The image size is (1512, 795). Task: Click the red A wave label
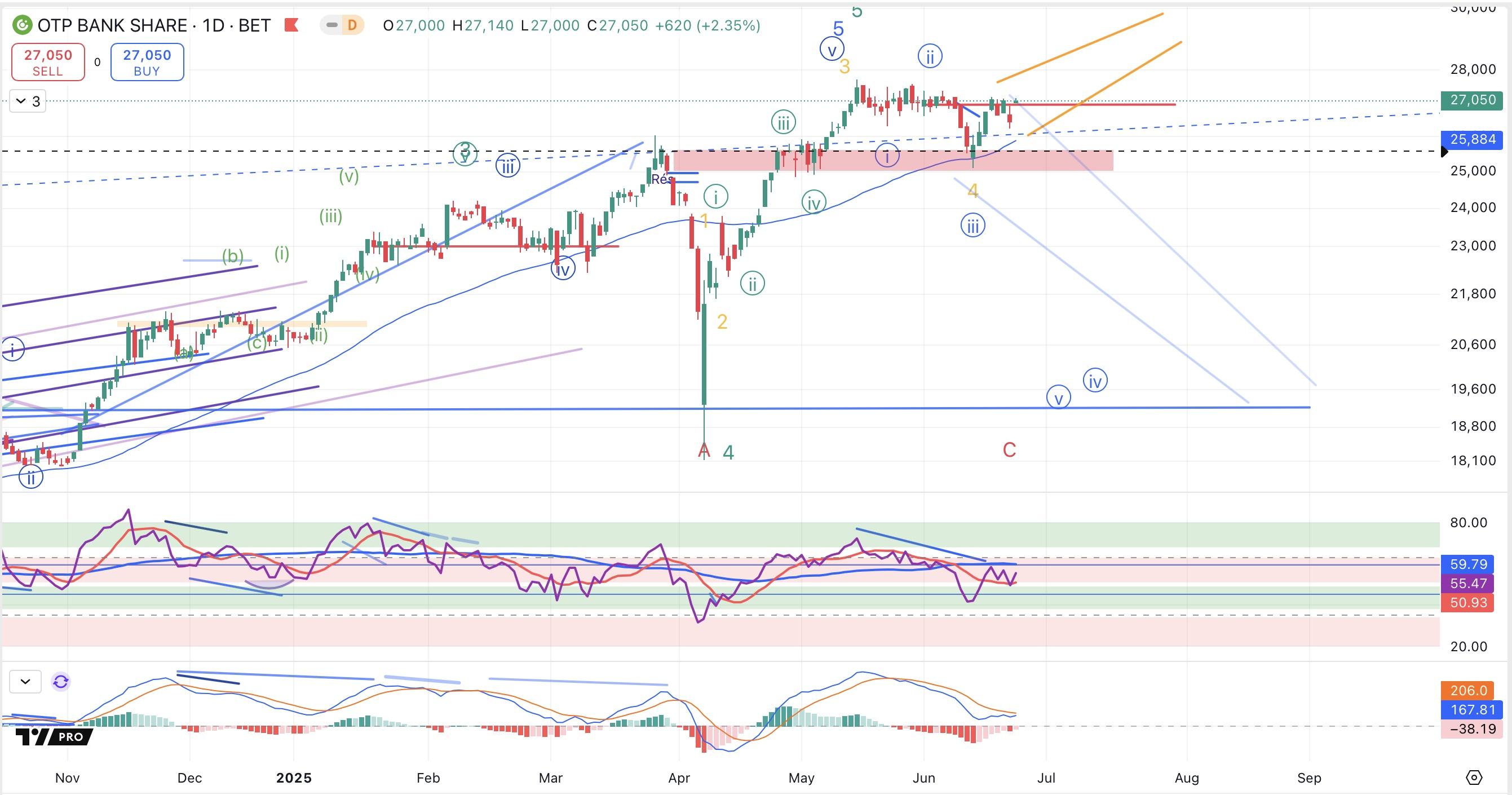pyautogui.click(x=704, y=451)
